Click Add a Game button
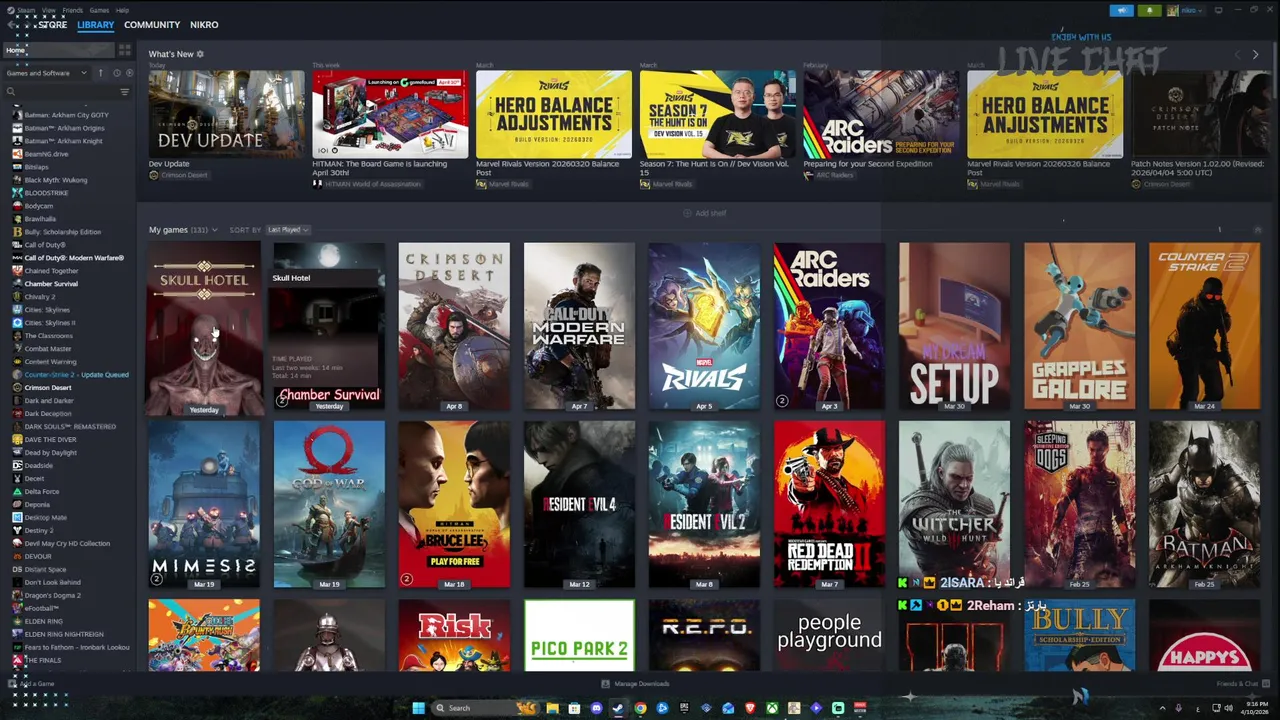 (x=31, y=684)
